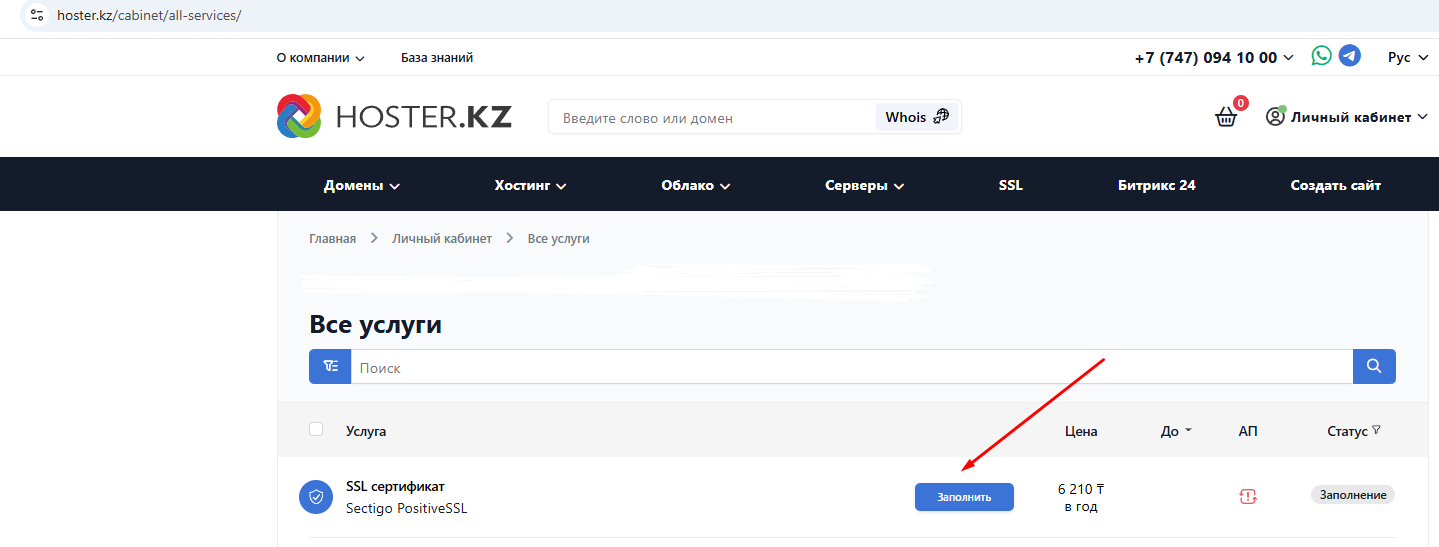
Task: Open the База знаний link
Action: coord(437,58)
